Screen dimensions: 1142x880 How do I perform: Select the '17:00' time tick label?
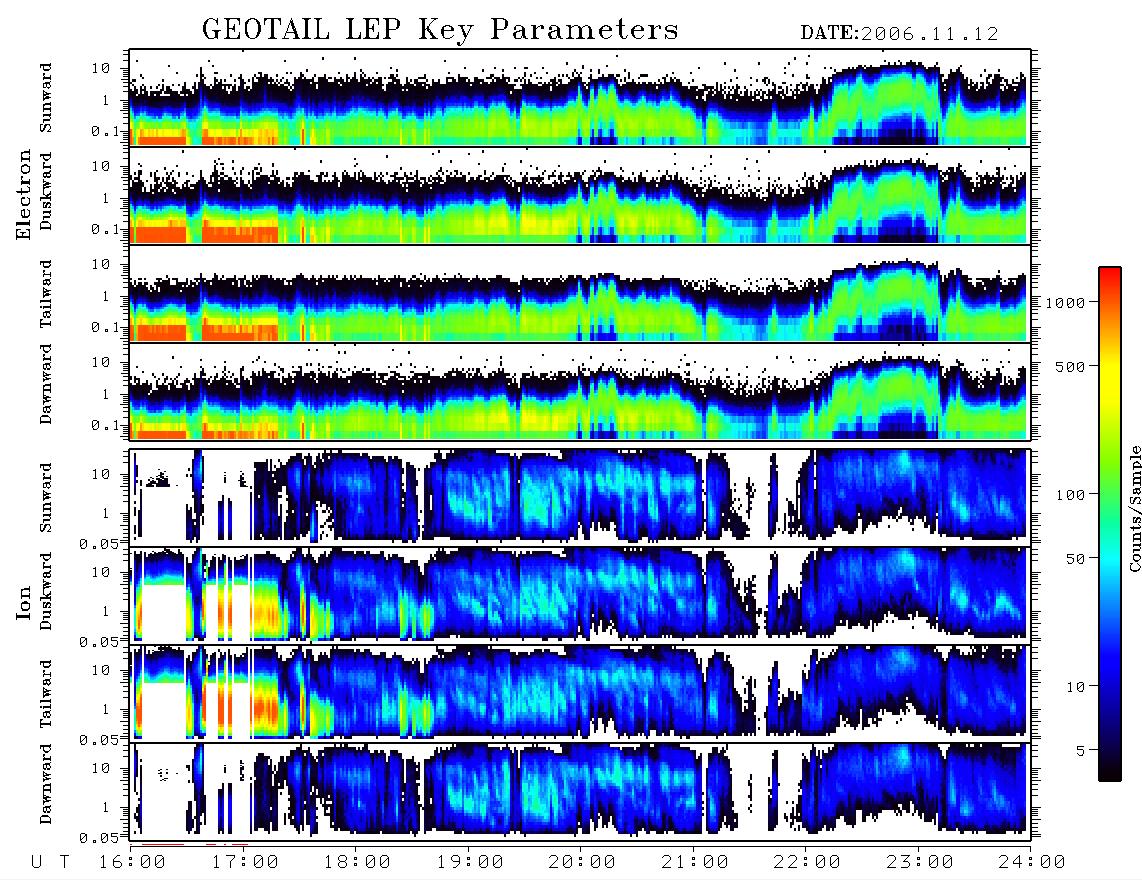(x=245, y=863)
